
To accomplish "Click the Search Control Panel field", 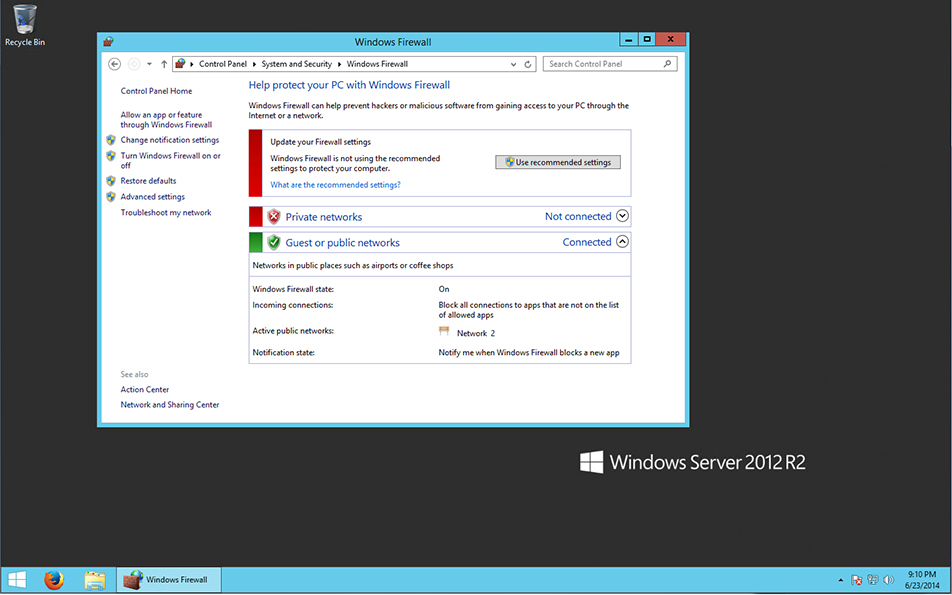I will pos(610,64).
